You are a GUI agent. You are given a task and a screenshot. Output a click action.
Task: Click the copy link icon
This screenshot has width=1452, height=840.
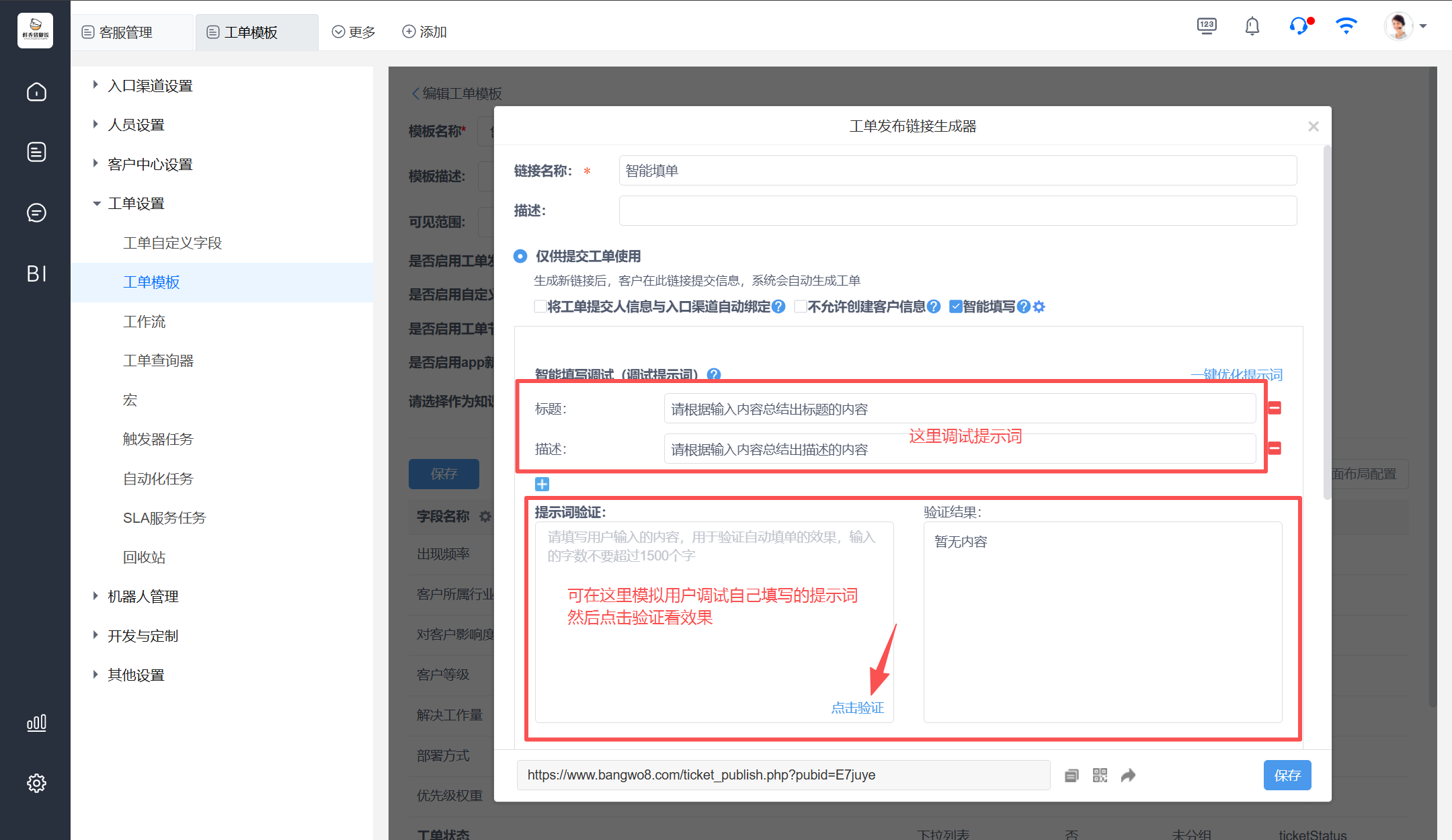1072,775
